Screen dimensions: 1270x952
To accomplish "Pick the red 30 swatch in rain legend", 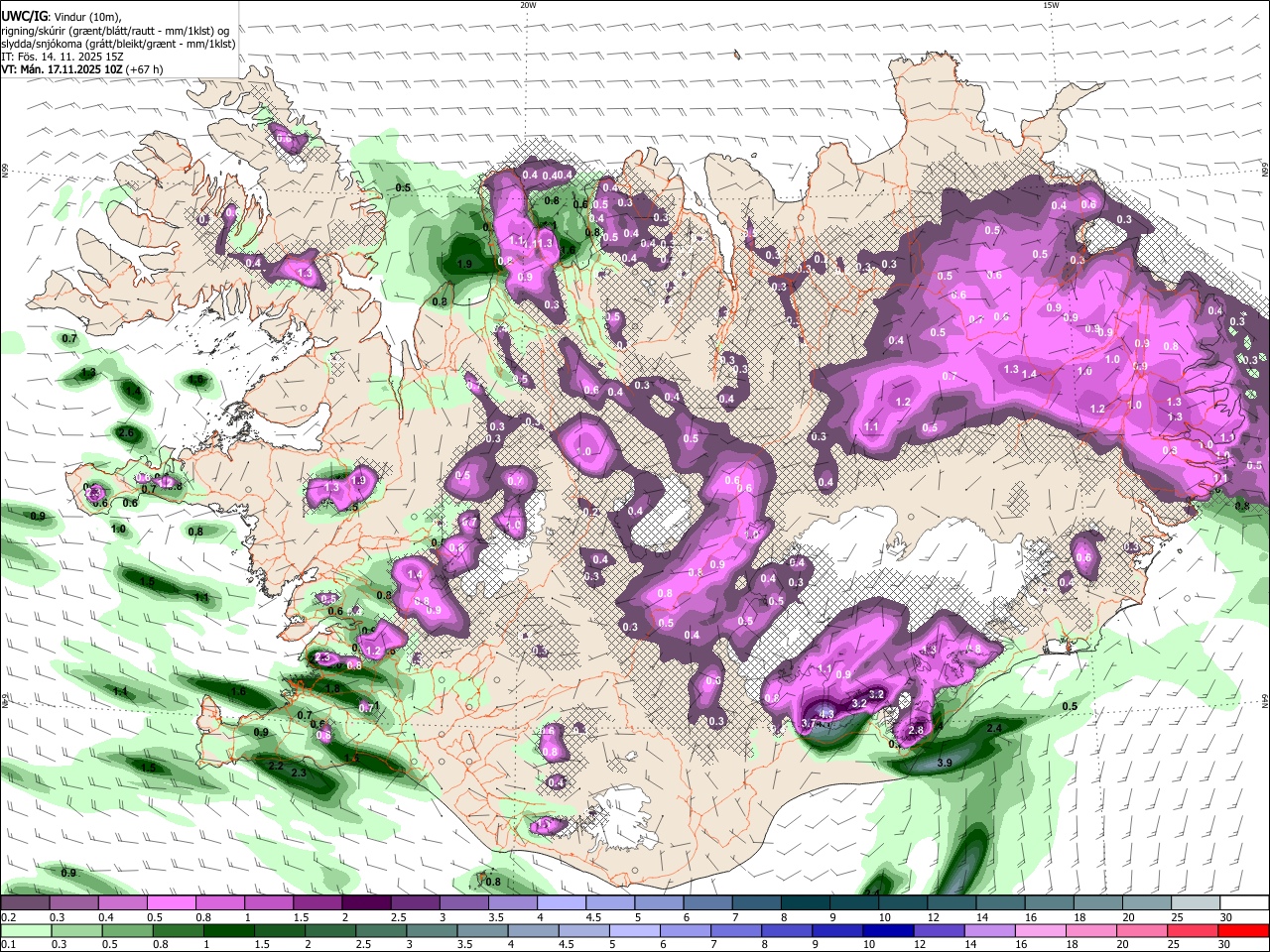I will [x=1242, y=930].
